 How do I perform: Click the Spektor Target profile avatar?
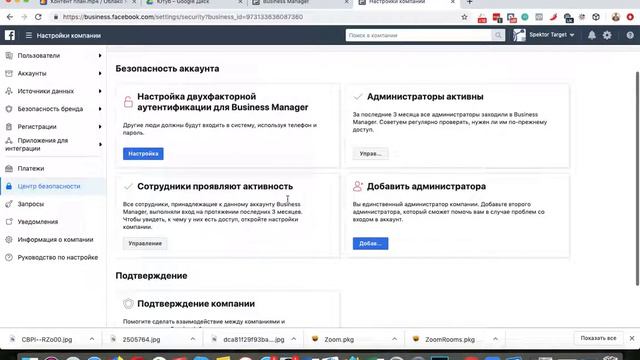519,35
